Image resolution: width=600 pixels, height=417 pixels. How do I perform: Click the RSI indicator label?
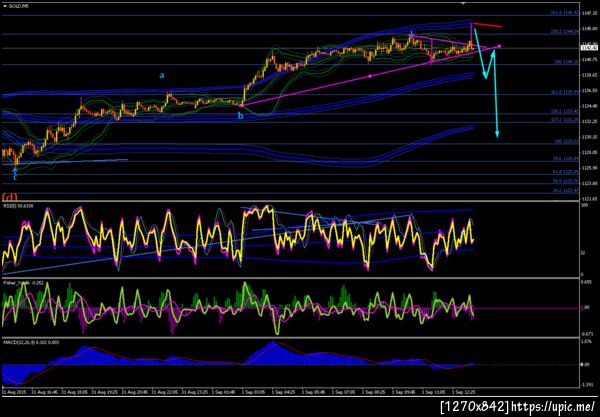18,206
